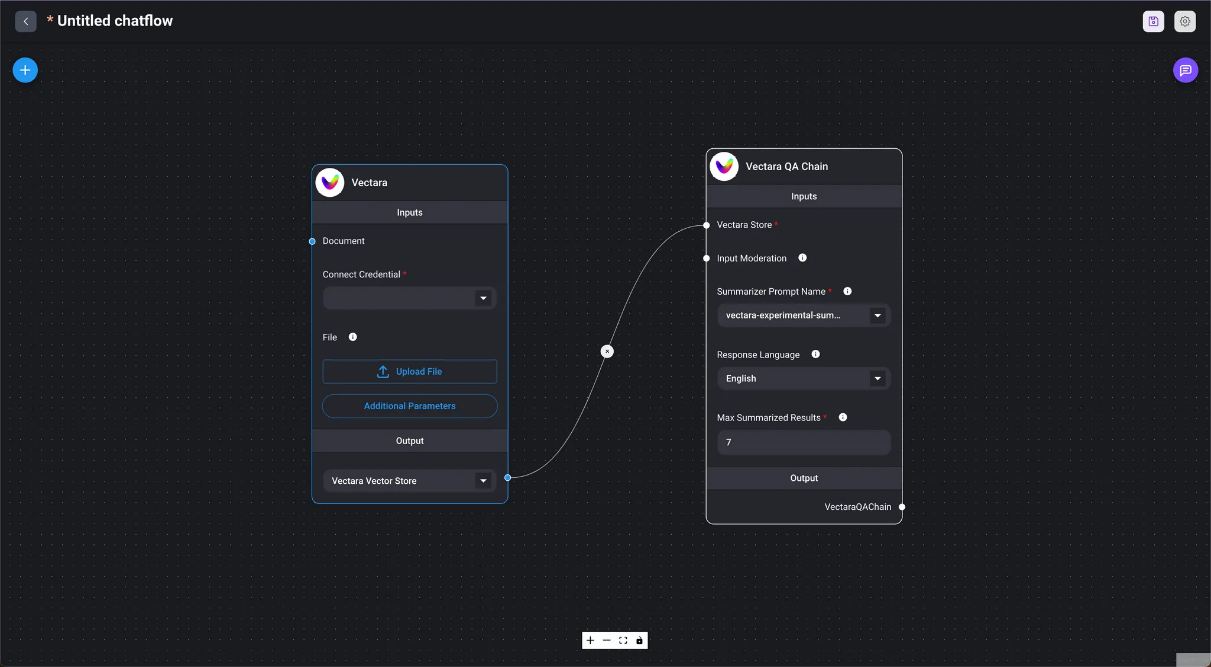Screen dimensions: 1211x667
Task: Zoom in on the canvas
Action: click(590, 640)
